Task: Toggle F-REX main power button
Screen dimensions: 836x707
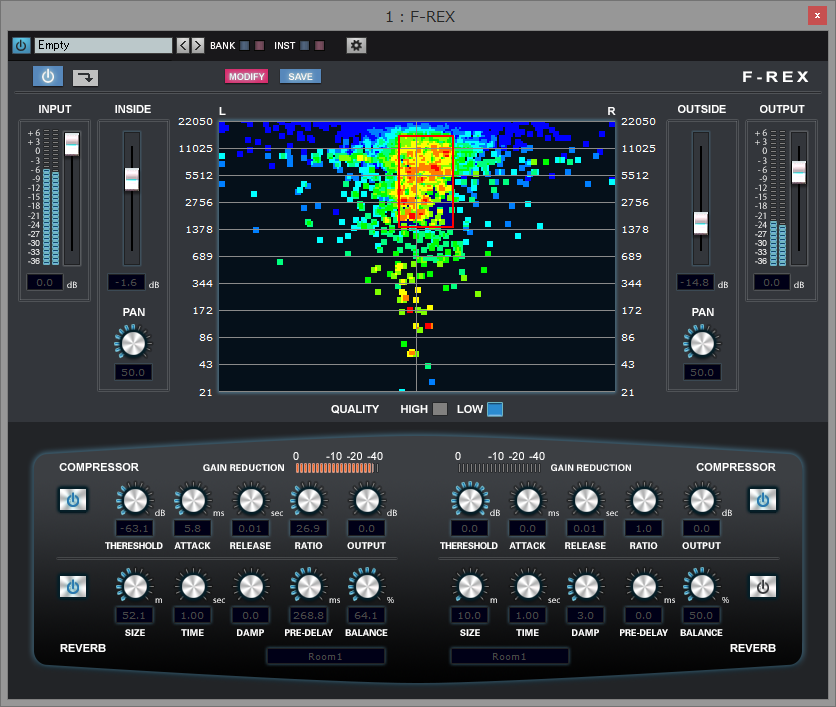Action: [x=48, y=76]
